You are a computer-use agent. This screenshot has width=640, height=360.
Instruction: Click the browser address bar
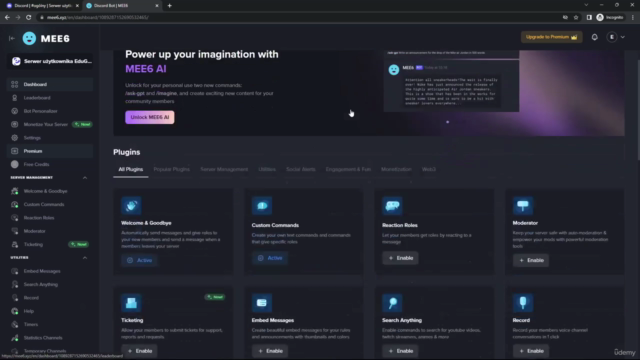298,18
